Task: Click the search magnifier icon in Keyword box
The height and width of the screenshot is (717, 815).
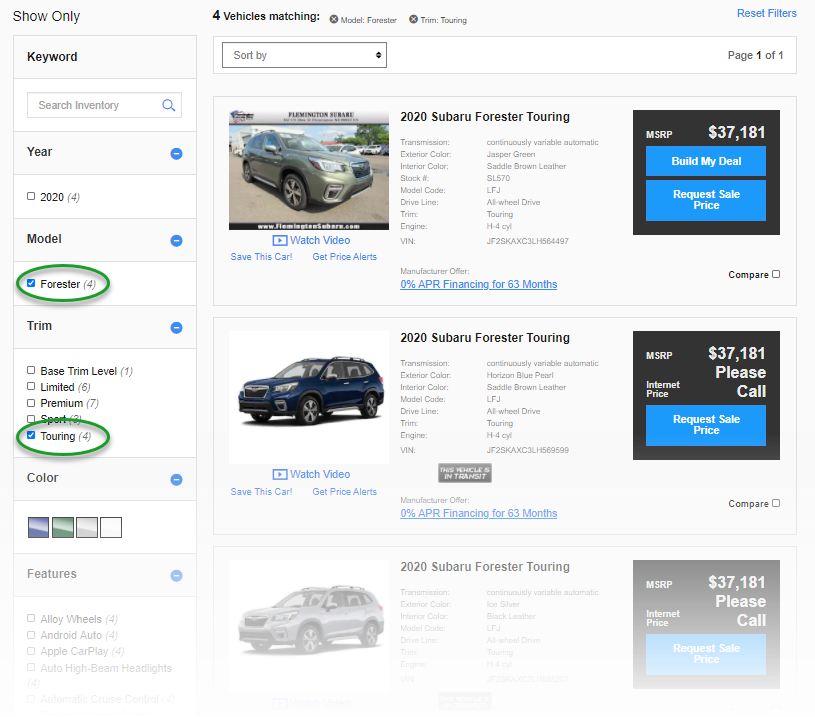Action: (x=168, y=105)
